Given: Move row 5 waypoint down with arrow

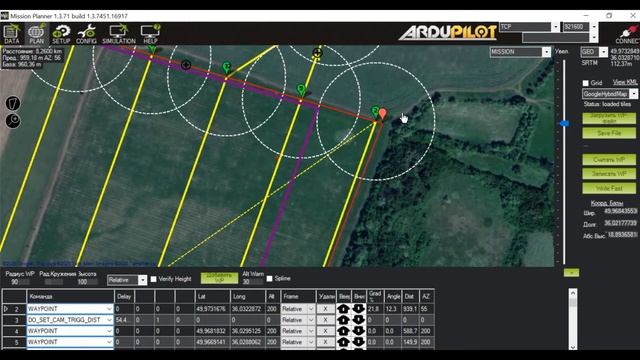Looking at the screenshot, I should pyautogui.click(x=358, y=342).
